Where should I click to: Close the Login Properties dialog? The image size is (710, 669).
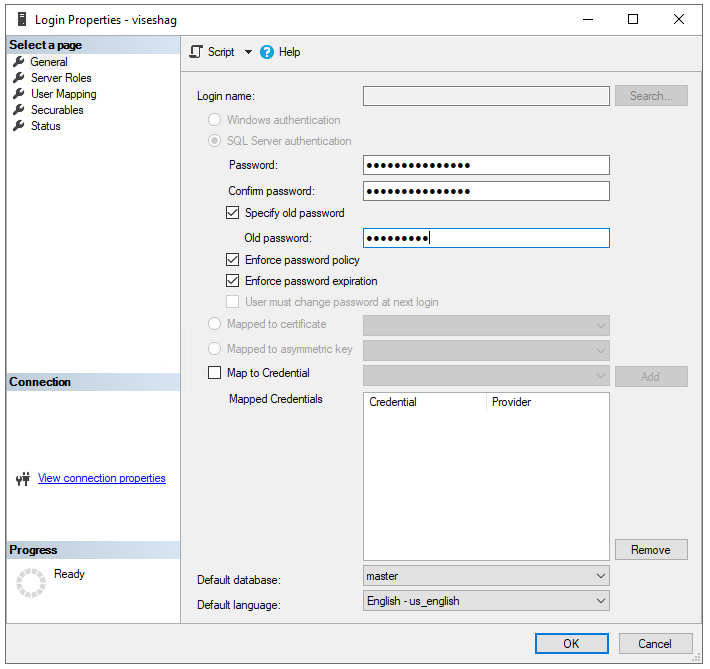[678, 19]
